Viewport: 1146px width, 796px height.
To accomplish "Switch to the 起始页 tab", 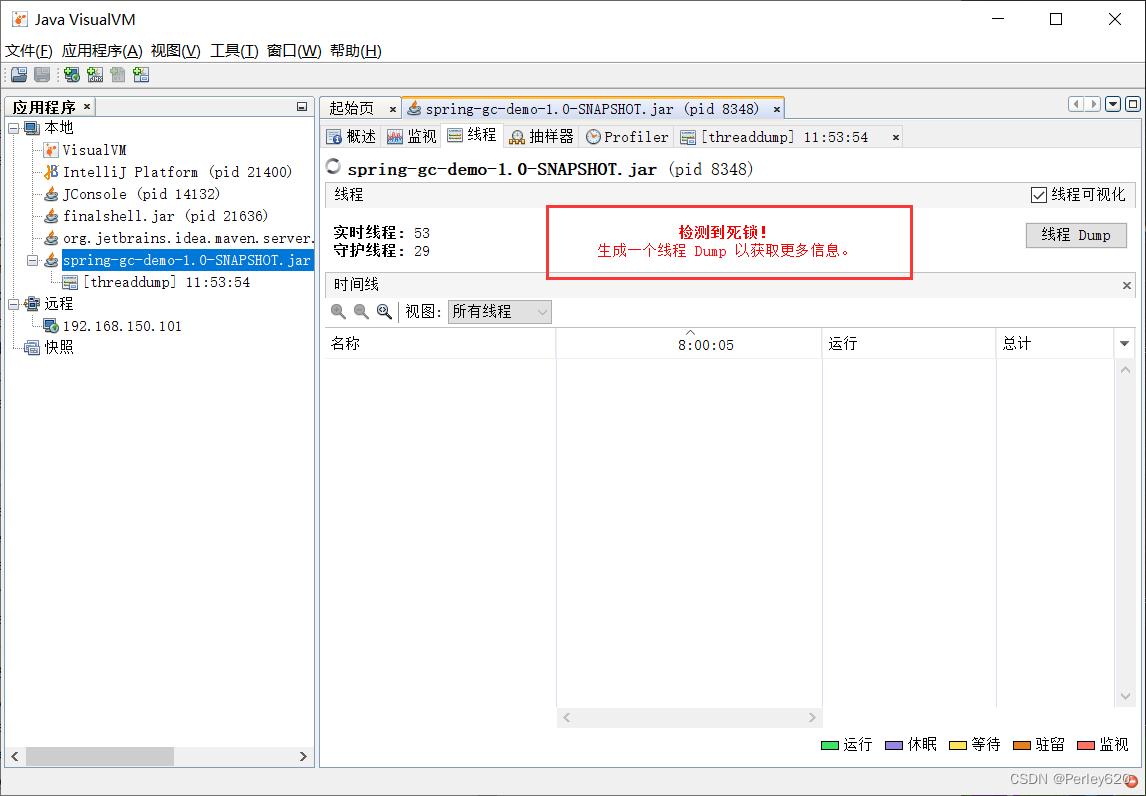I will click(352, 108).
